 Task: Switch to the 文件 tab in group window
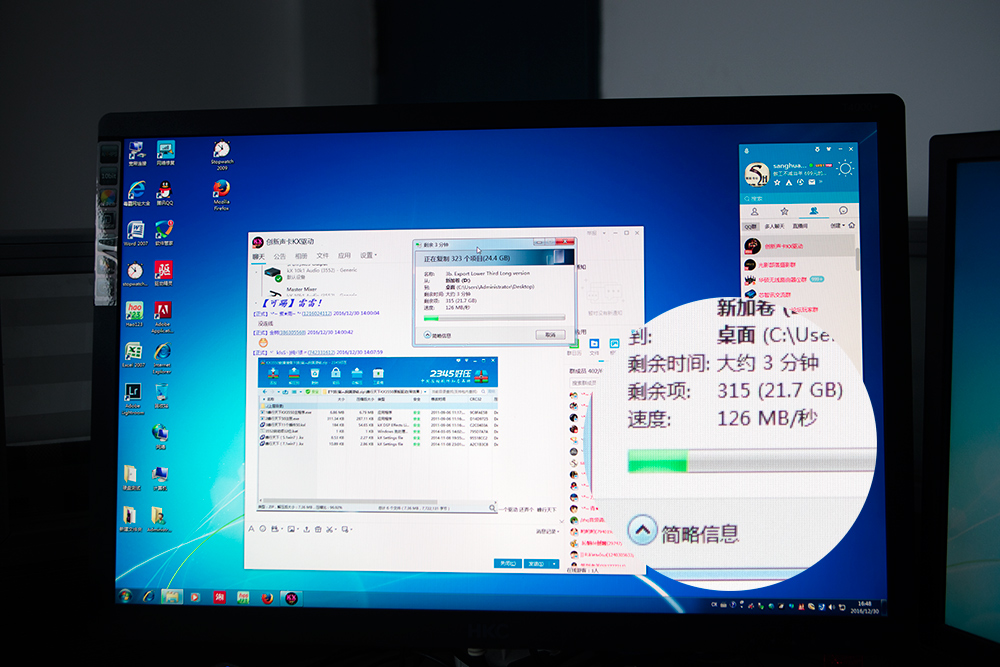(x=323, y=256)
